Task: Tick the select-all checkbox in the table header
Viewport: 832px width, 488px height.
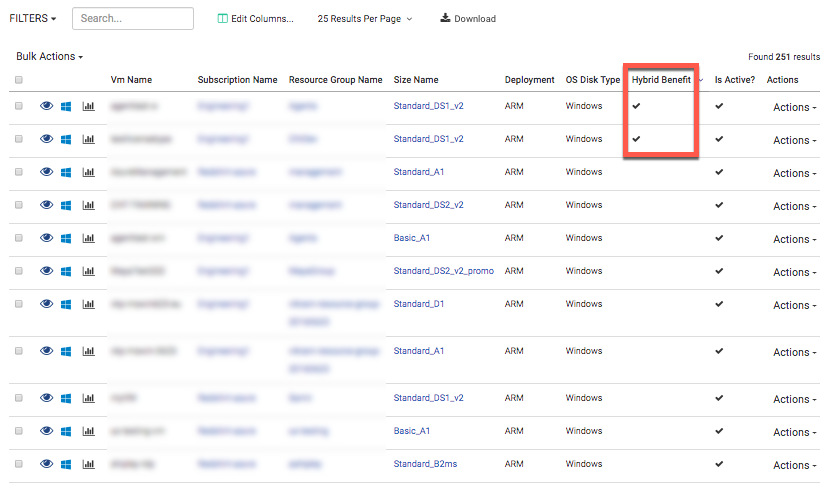Action: pyautogui.click(x=19, y=80)
